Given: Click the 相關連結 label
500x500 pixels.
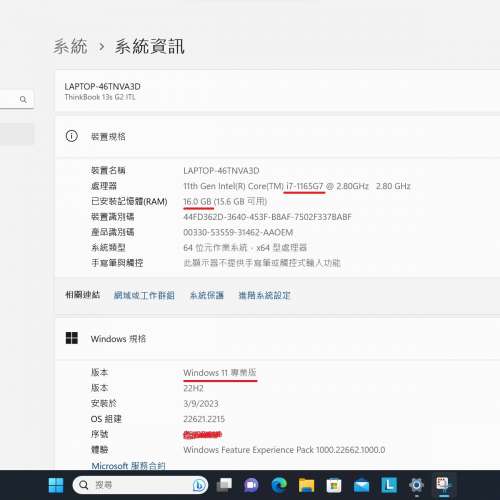Looking at the screenshot, I should point(82,295).
